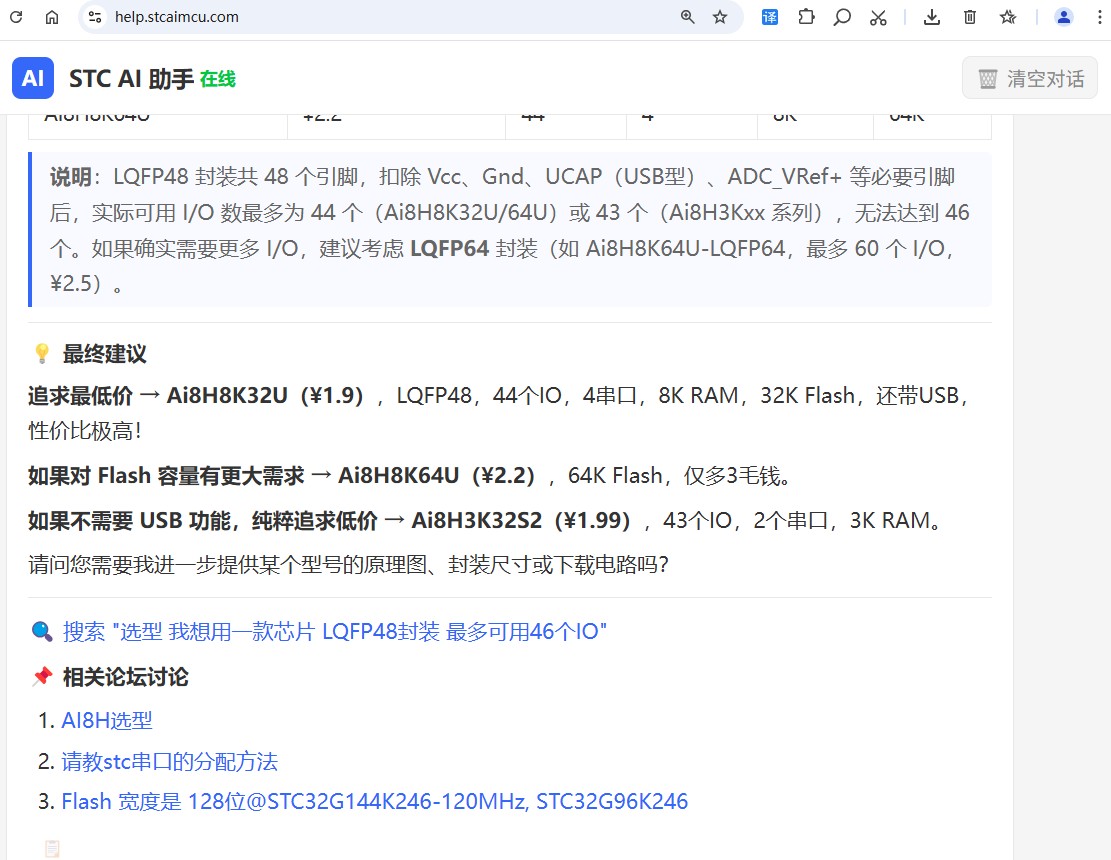Click the trash can toolbar icon
Screen dimensions: 1111x860
(970, 17)
